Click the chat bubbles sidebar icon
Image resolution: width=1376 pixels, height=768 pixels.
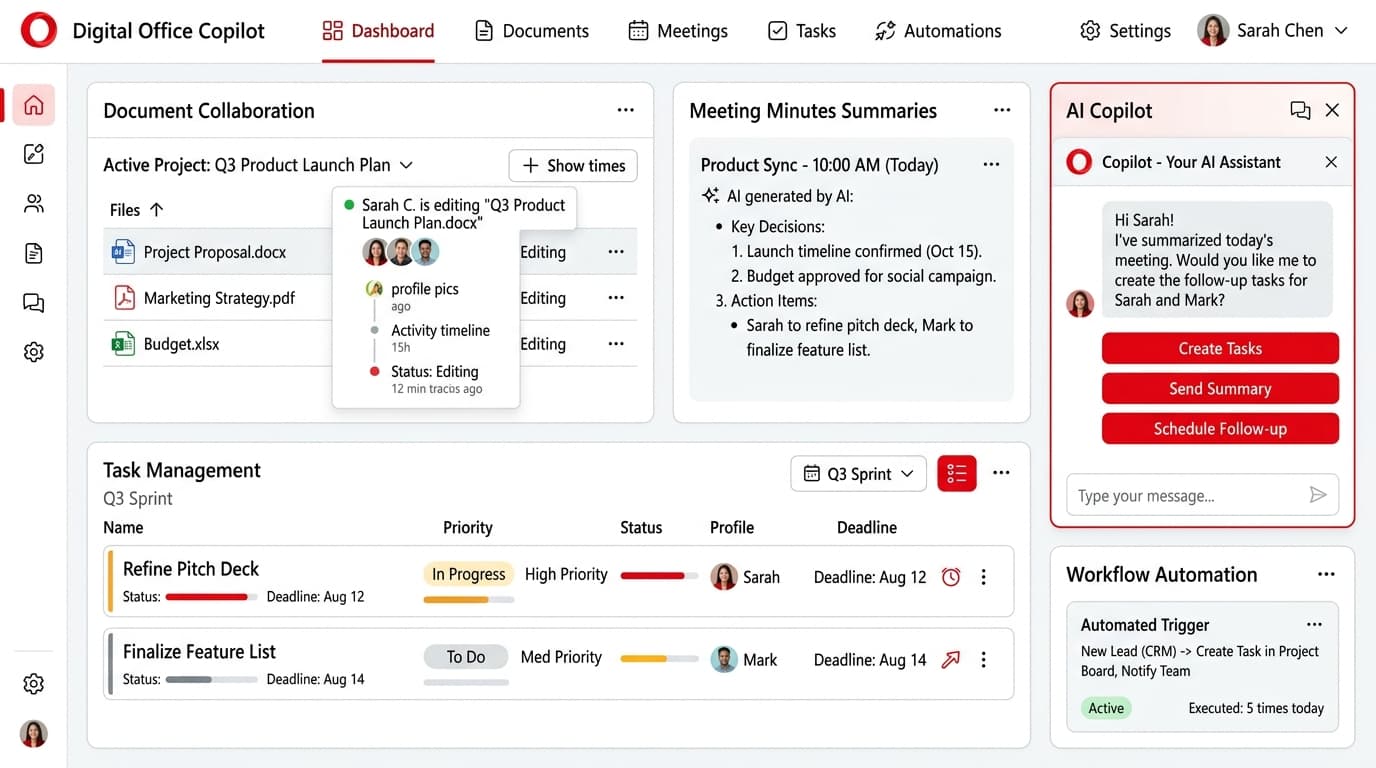tap(34, 303)
